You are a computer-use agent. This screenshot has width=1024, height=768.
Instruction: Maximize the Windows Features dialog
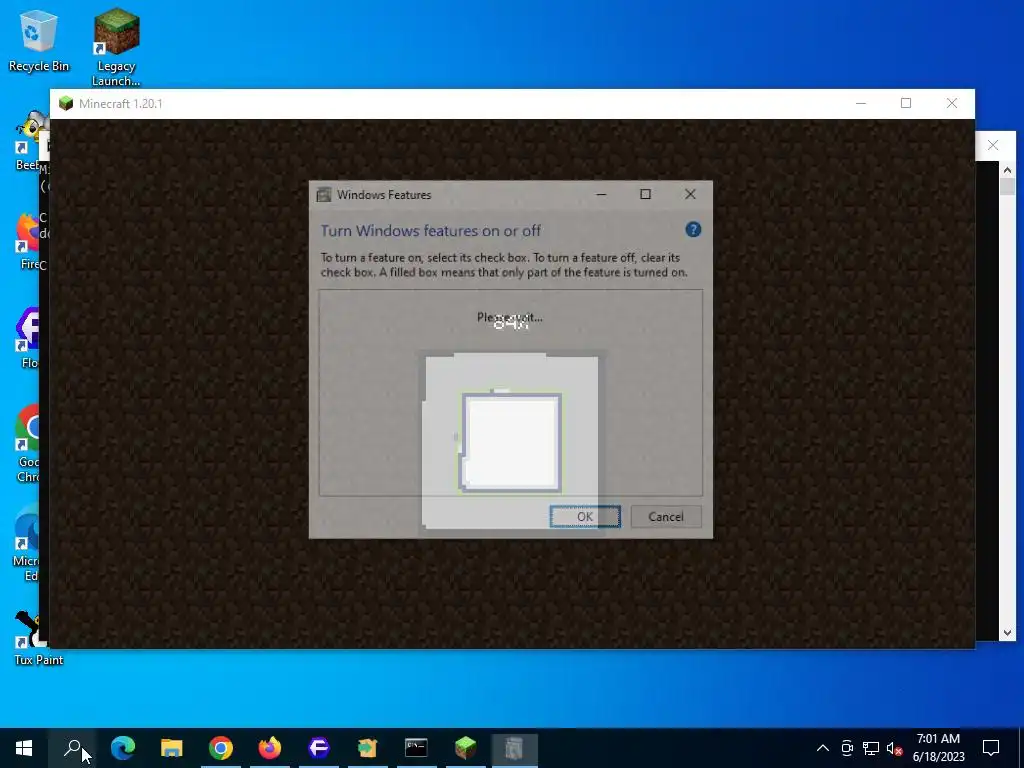(645, 195)
